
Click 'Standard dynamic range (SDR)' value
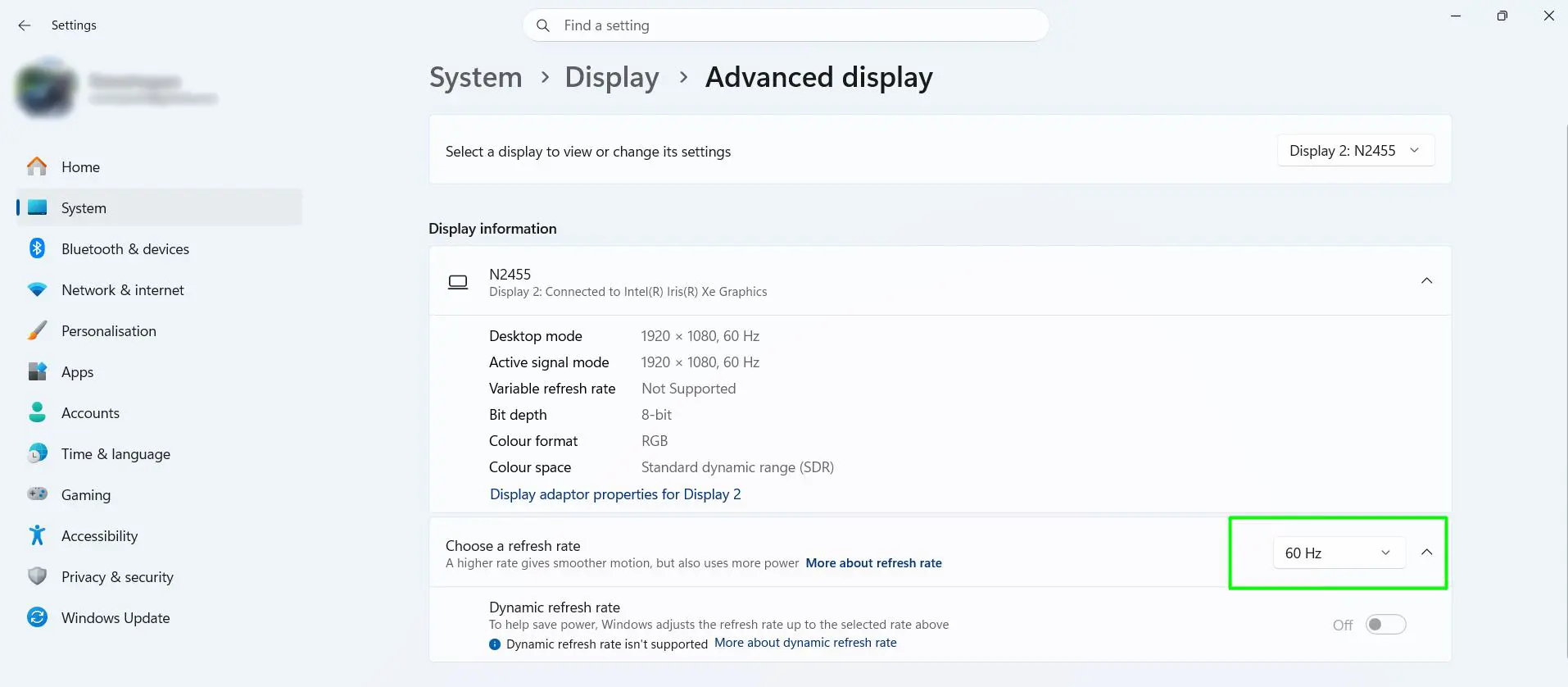737,467
